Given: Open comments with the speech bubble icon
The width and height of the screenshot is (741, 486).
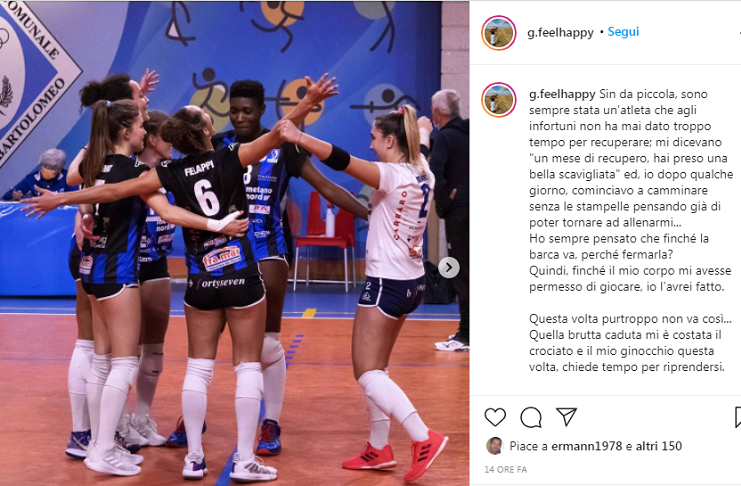Looking at the screenshot, I should 531,417.
